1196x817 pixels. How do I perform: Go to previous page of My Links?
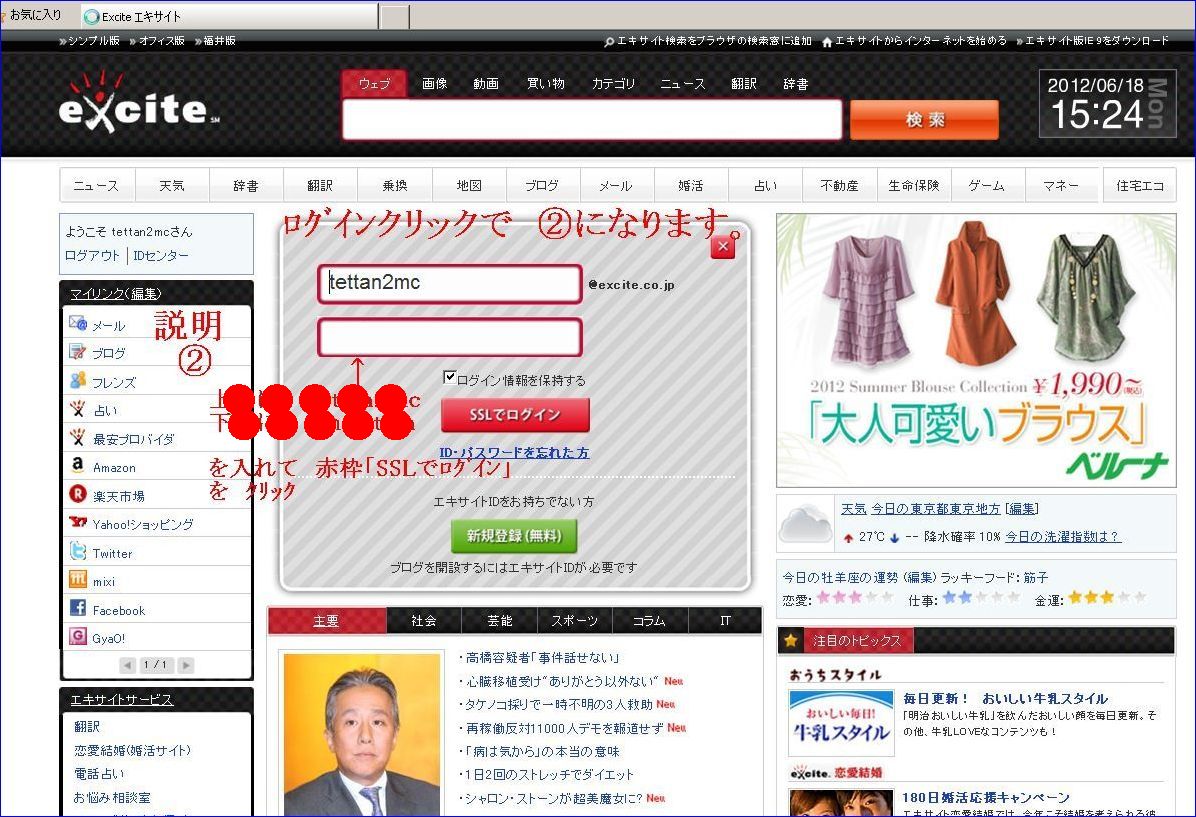pos(128,665)
